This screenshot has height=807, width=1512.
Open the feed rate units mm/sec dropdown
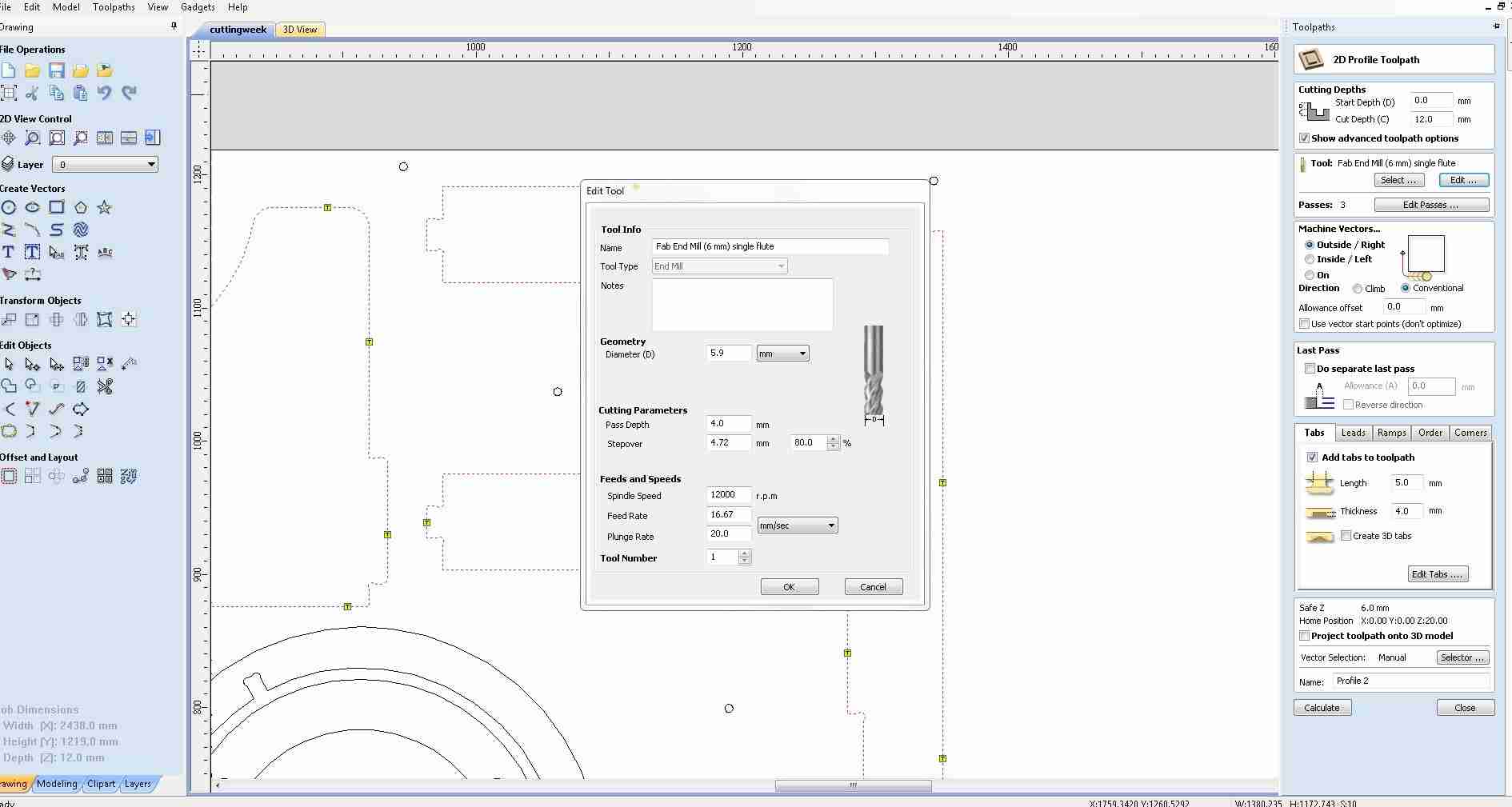798,525
